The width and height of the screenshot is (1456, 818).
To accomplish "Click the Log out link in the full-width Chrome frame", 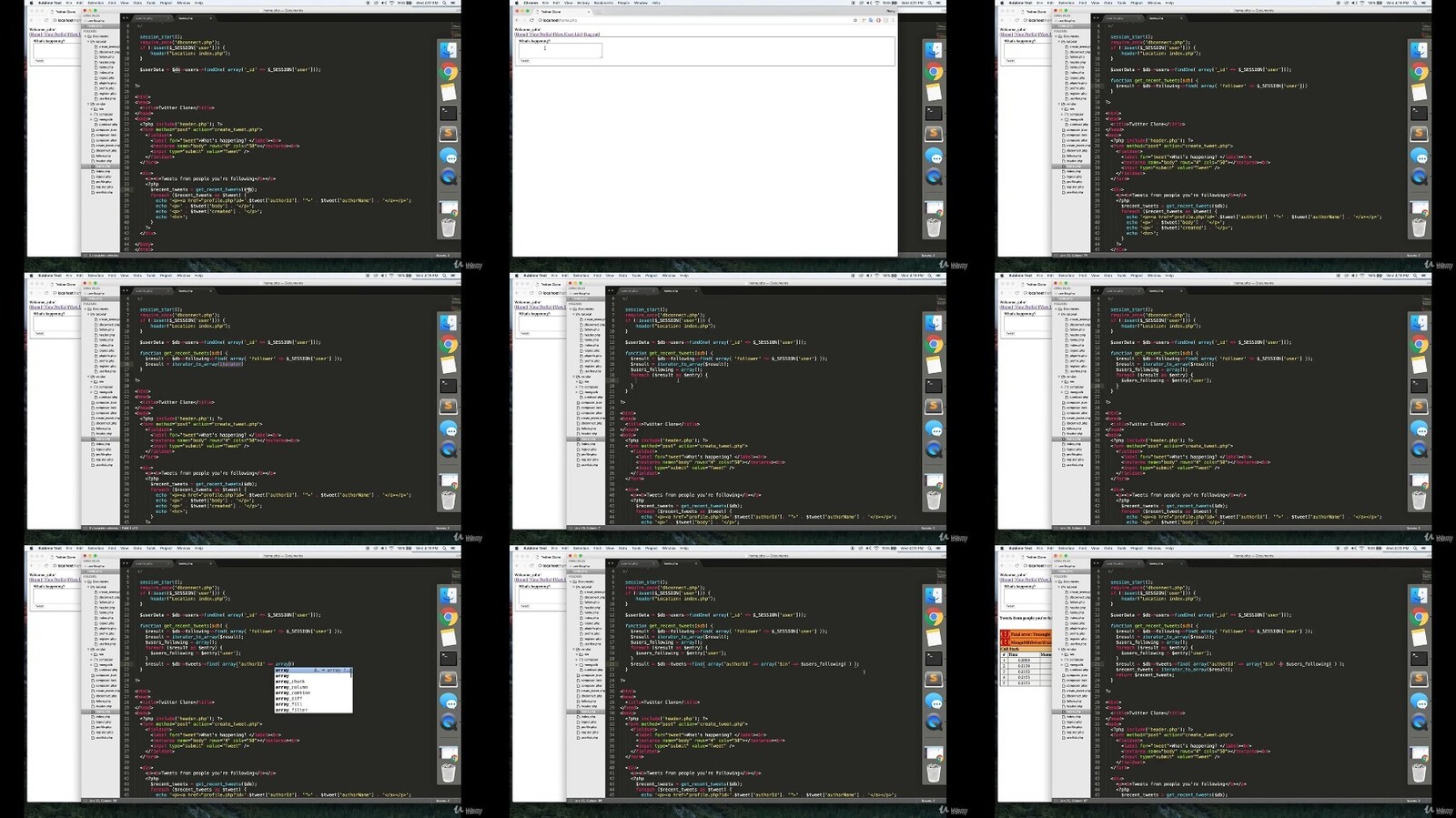I will tap(591, 35).
